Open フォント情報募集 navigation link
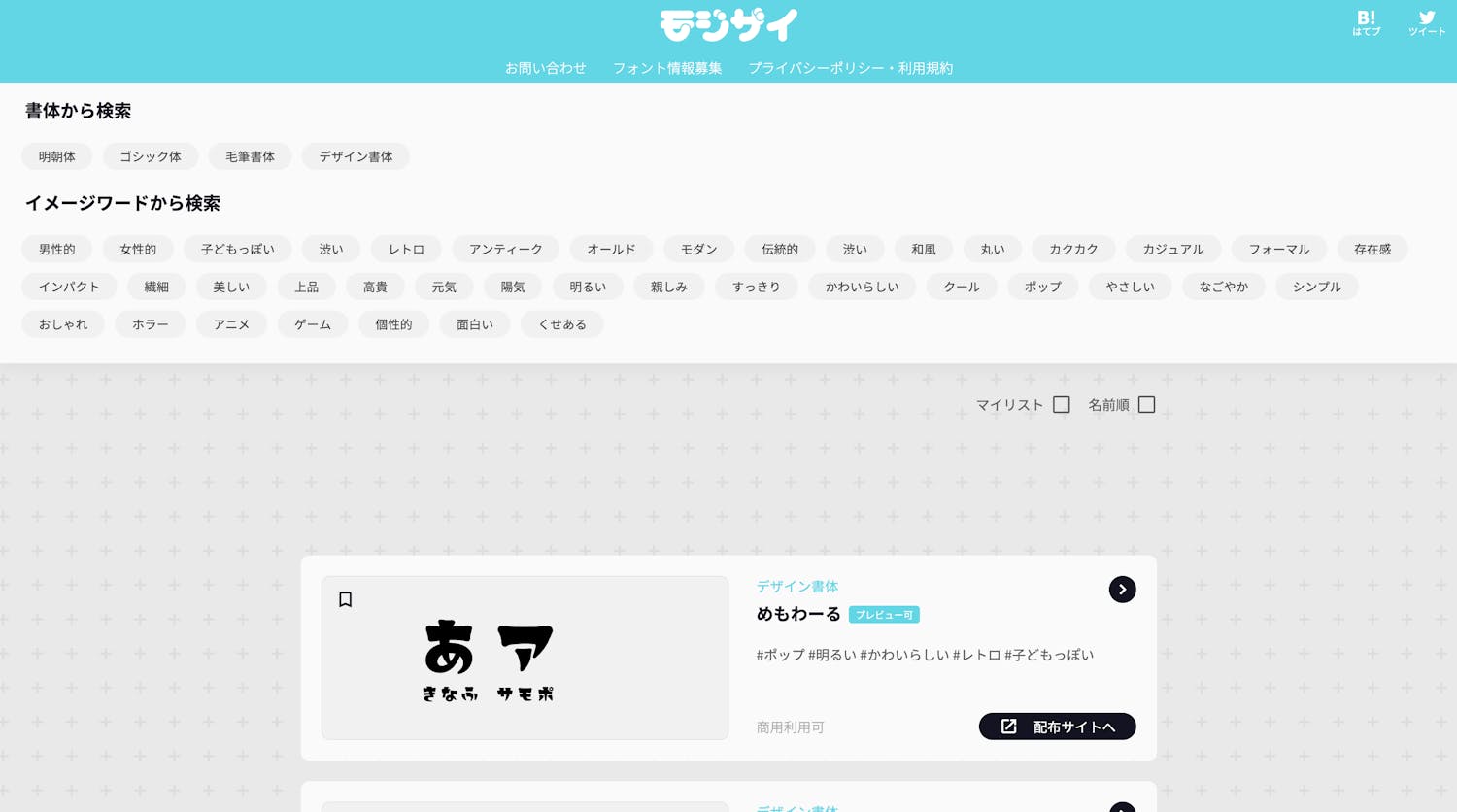1457x812 pixels. [x=667, y=68]
